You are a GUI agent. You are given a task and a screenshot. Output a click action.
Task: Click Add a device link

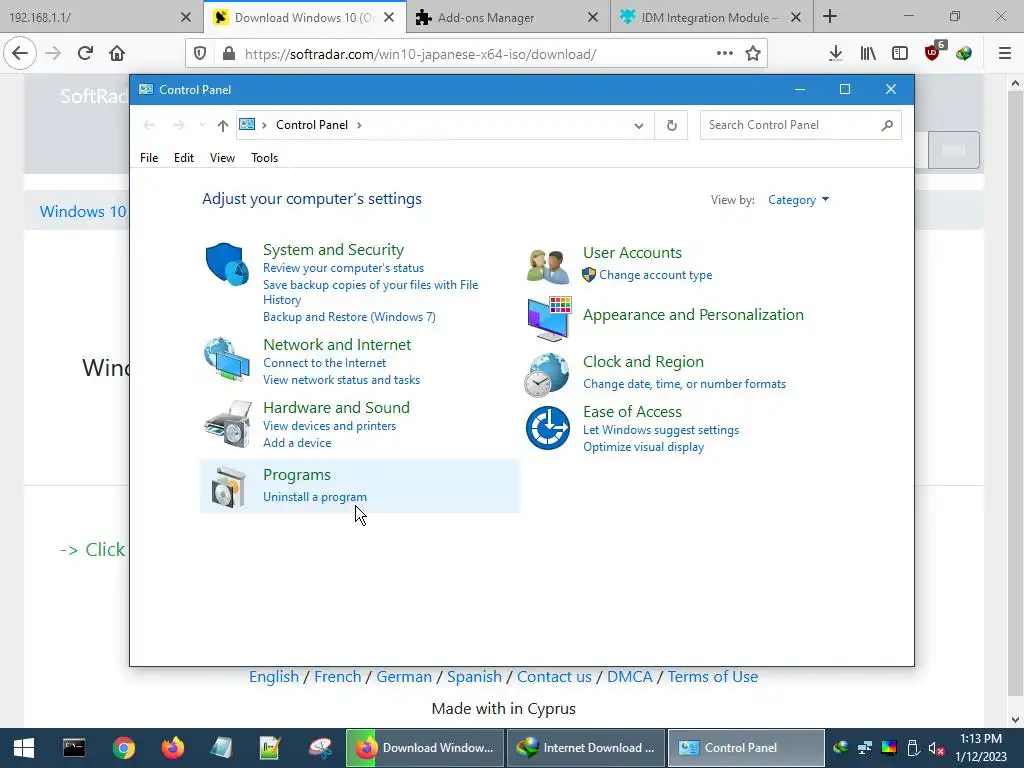(x=297, y=443)
